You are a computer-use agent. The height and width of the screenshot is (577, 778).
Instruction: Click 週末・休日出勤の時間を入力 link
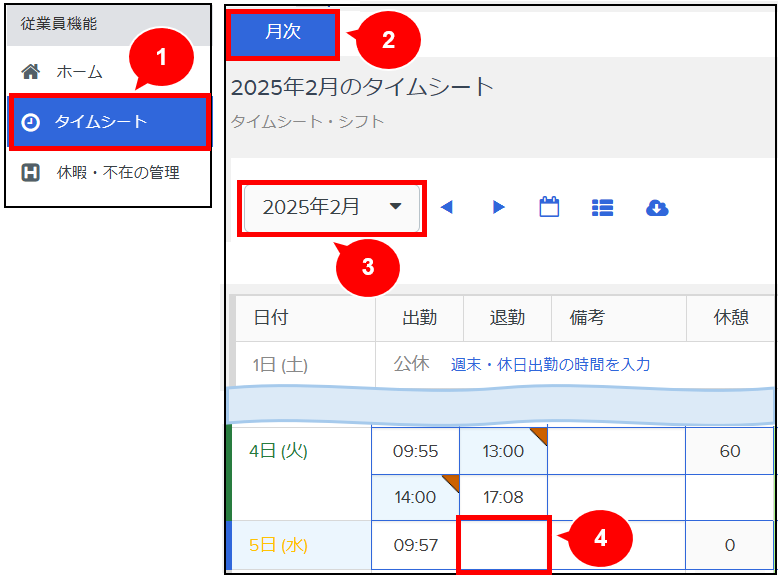[x=550, y=365]
